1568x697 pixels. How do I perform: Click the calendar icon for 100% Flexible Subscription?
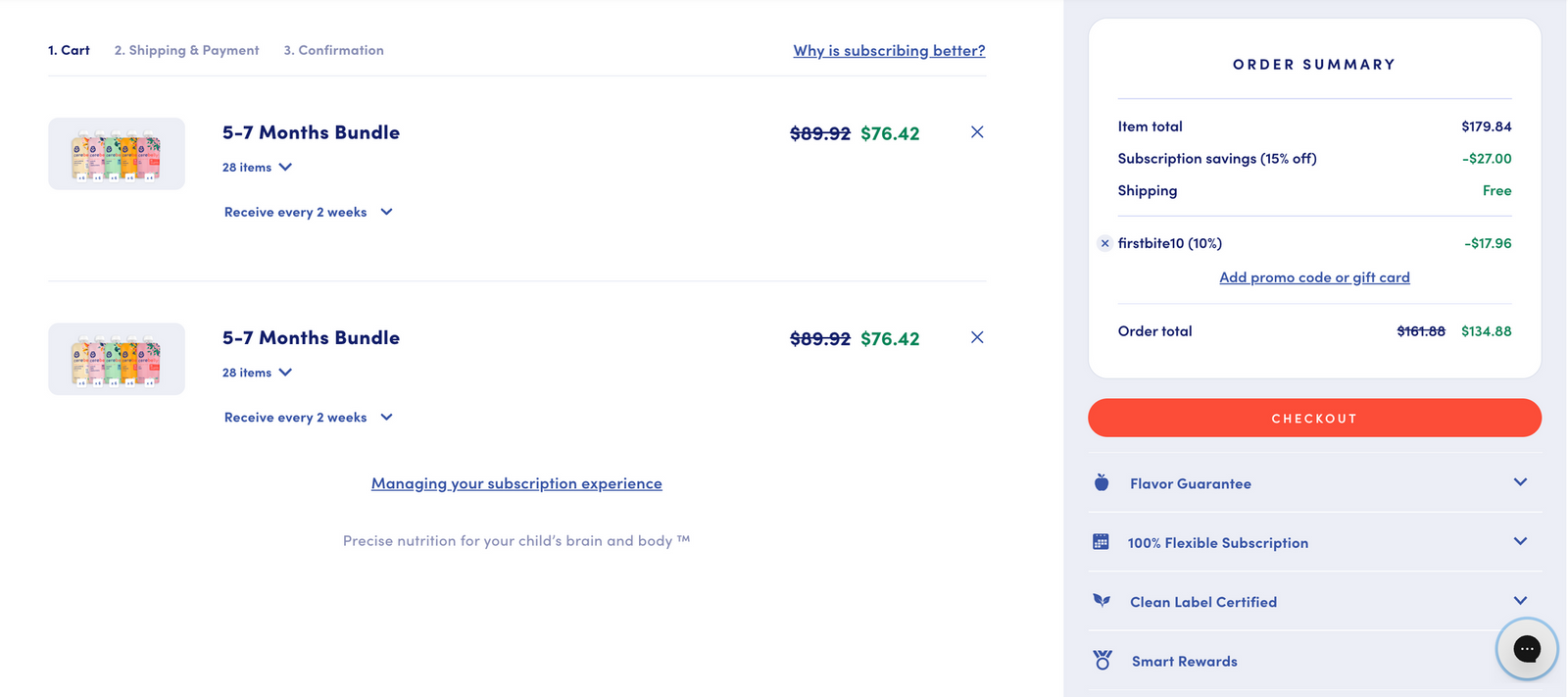pyautogui.click(x=1102, y=540)
